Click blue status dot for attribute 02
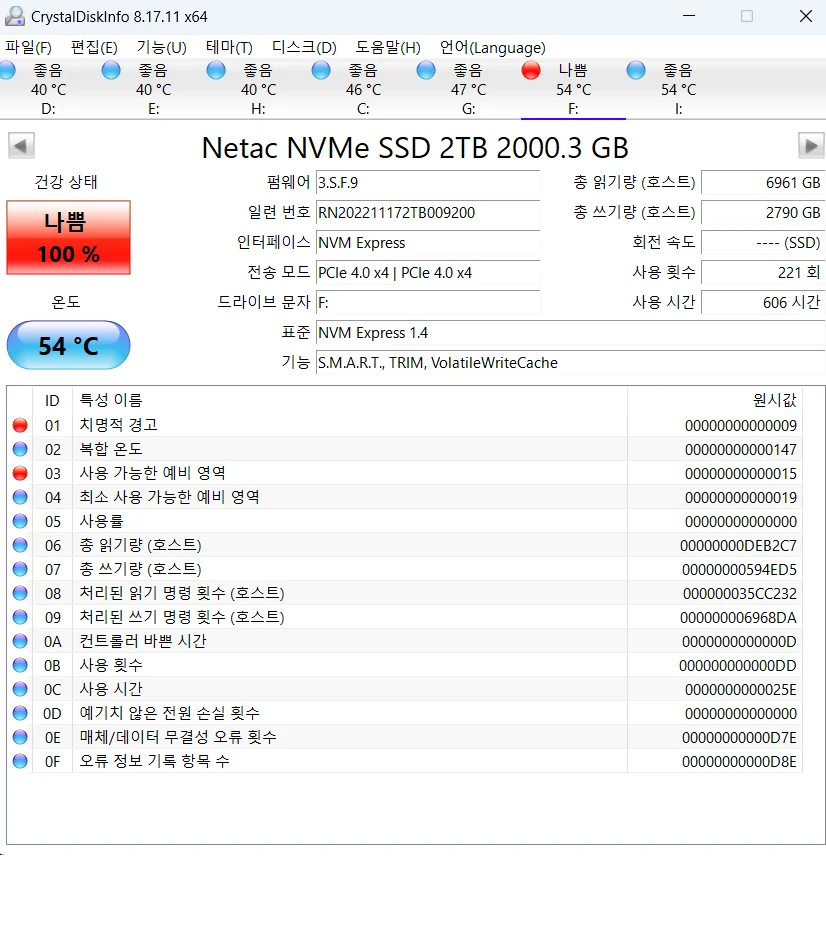The height and width of the screenshot is (933, 826). click(20, 449)
